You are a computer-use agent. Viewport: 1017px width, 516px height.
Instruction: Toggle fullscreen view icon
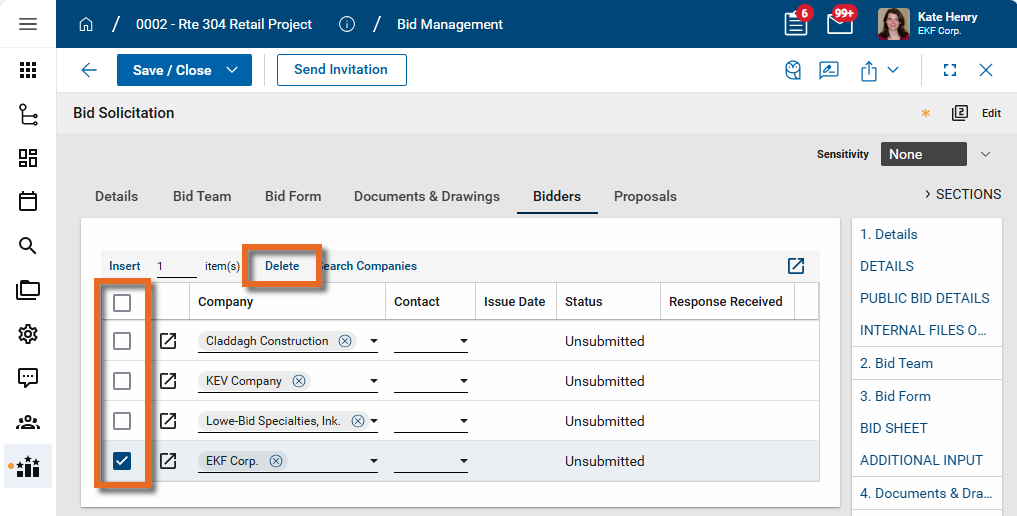(x=950, y=70)
